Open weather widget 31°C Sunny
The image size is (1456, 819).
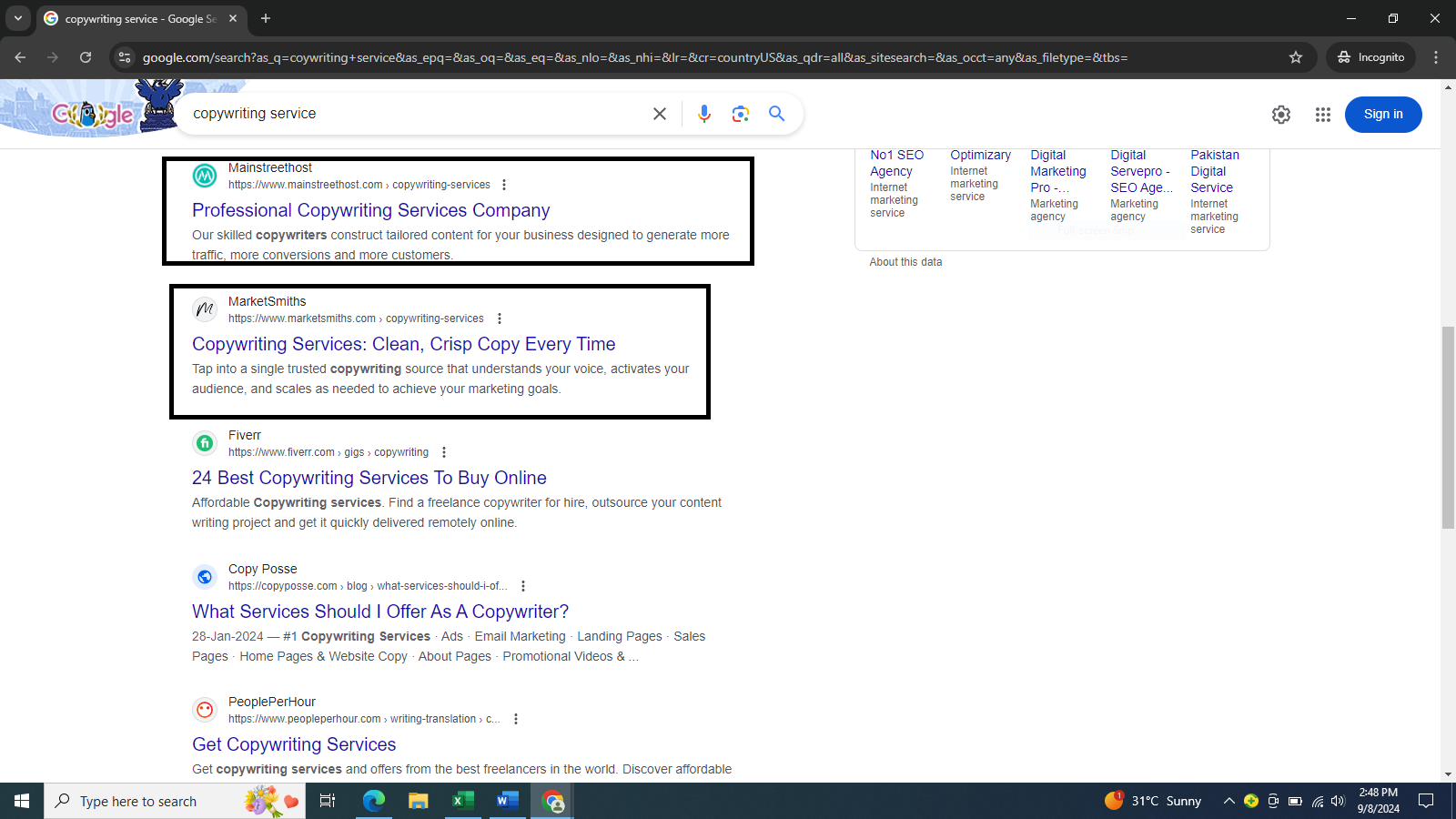click(x=1153, y=801)
